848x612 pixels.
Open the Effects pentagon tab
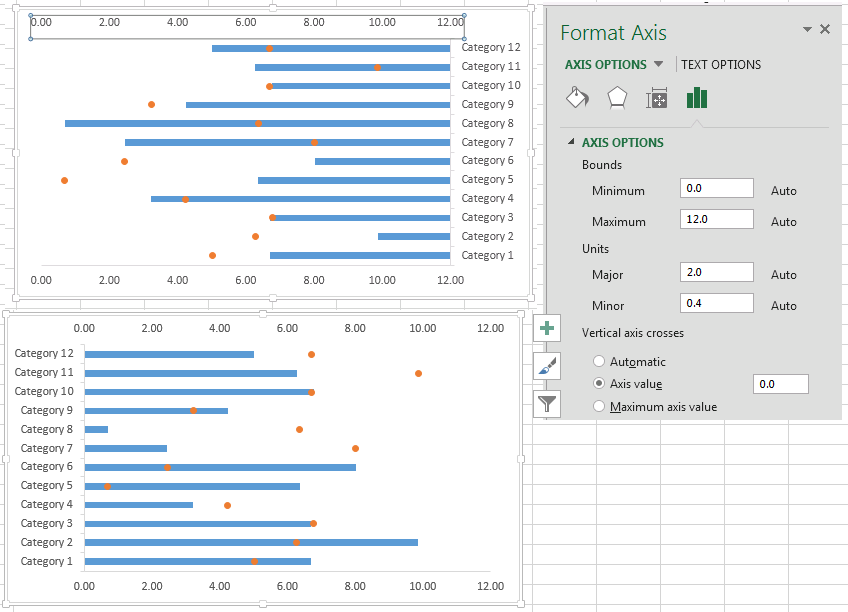(x=617, y=98)
